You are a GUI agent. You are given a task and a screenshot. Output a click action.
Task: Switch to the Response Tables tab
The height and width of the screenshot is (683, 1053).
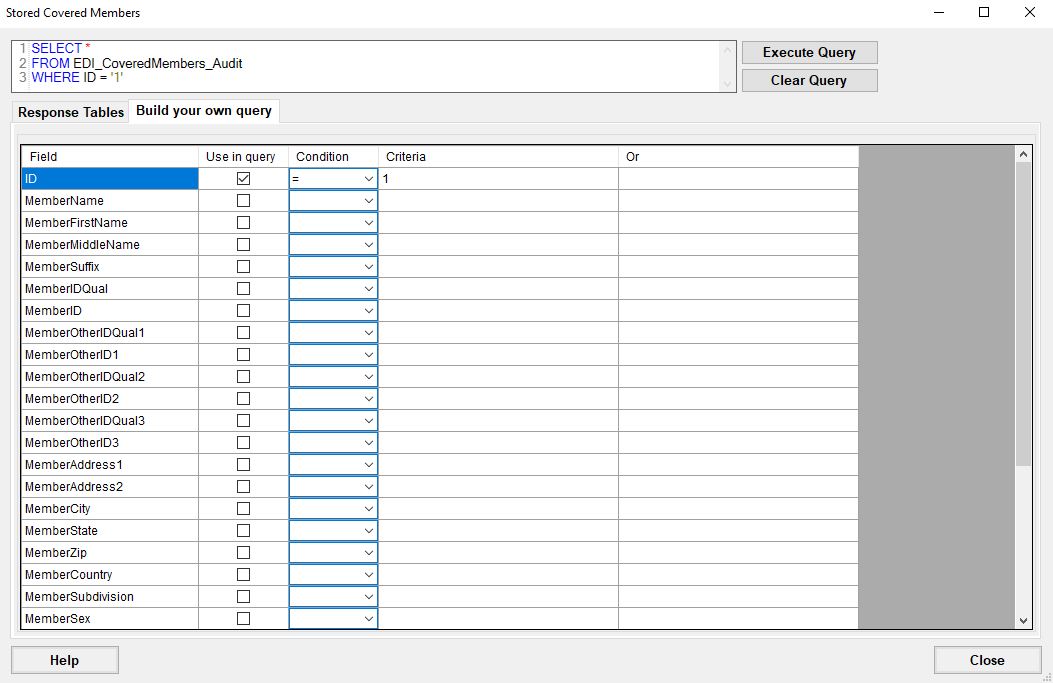71,112
